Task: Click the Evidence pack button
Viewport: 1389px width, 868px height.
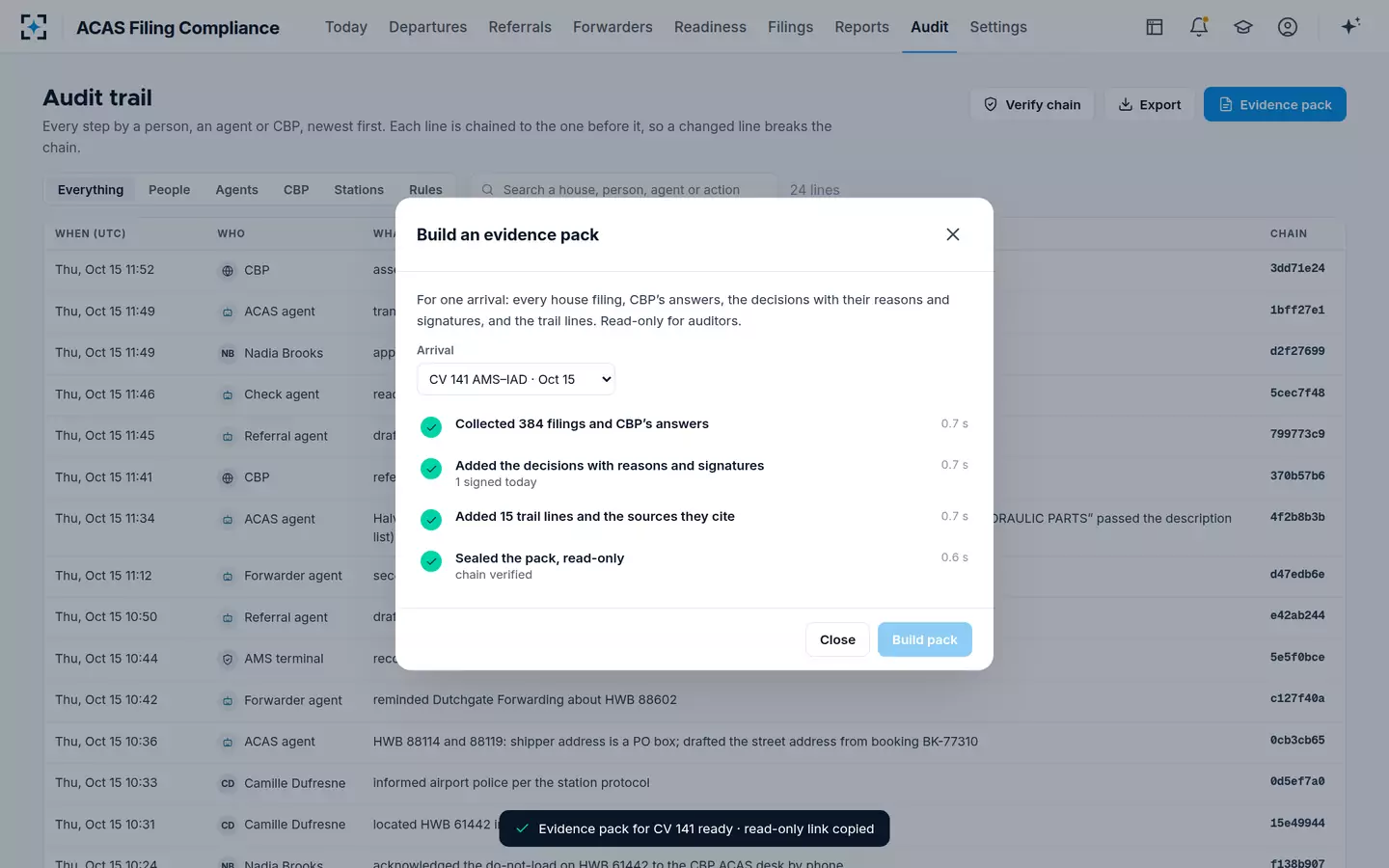Action: coord(1274,104)
